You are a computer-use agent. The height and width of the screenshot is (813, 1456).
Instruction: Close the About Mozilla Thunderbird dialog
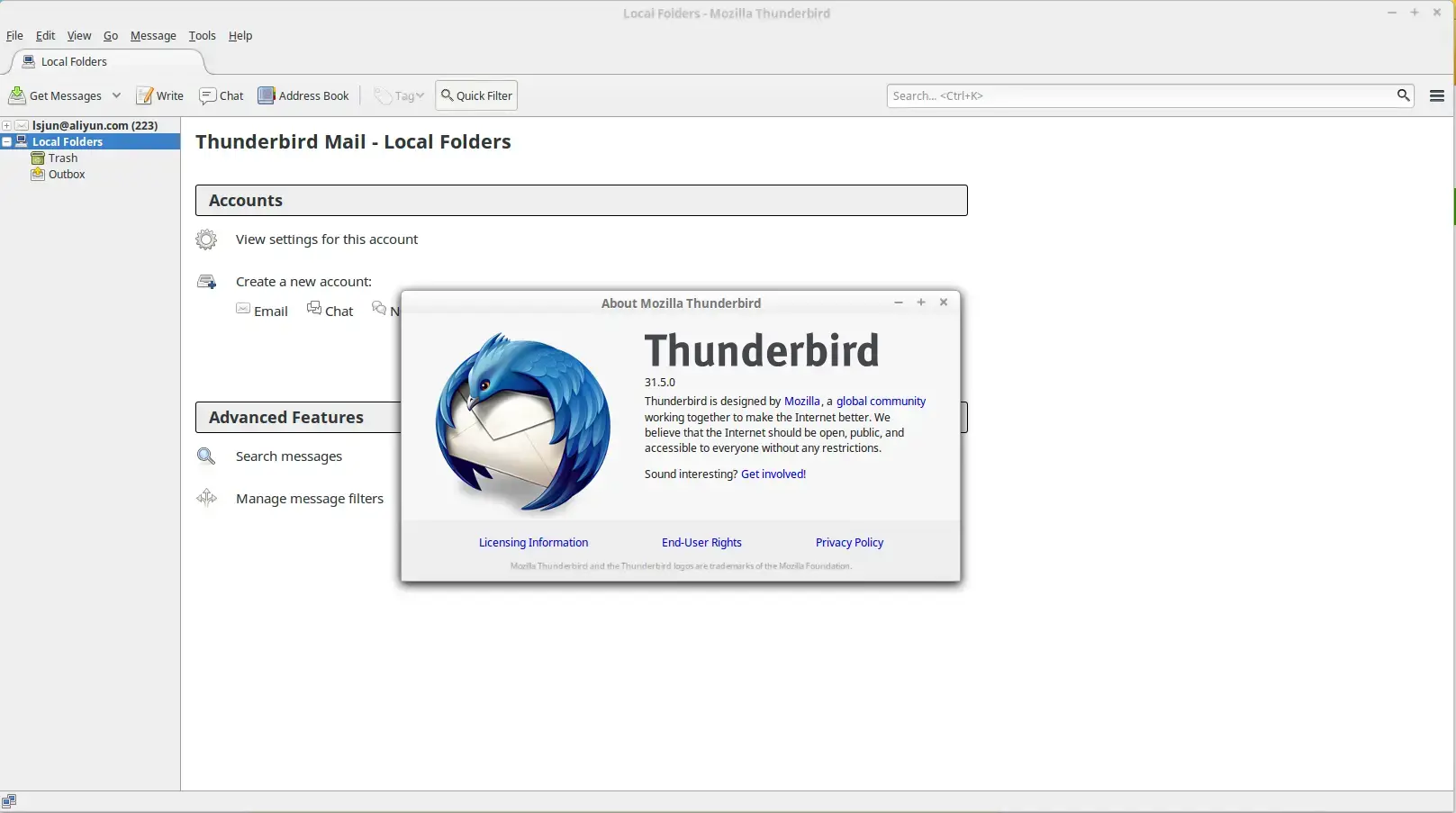click(x=944, y=303)
